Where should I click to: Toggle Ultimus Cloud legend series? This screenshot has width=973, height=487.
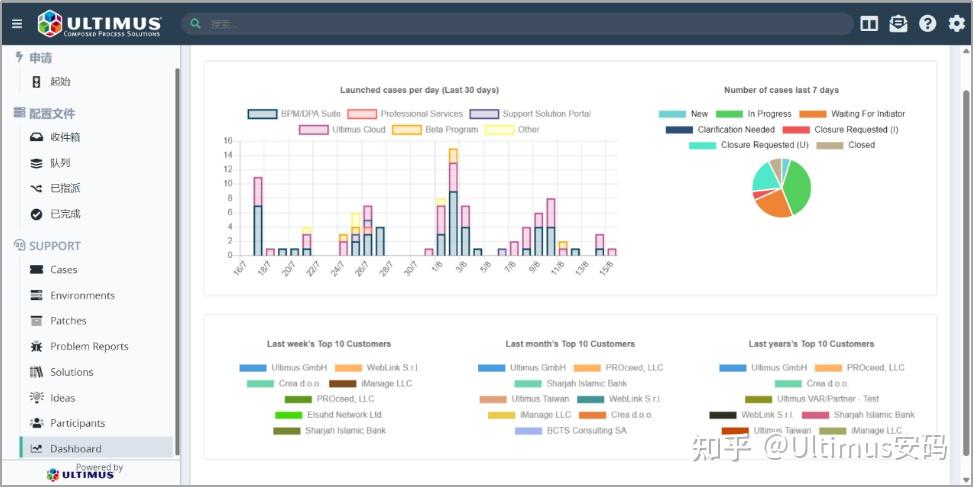(342, 130)
